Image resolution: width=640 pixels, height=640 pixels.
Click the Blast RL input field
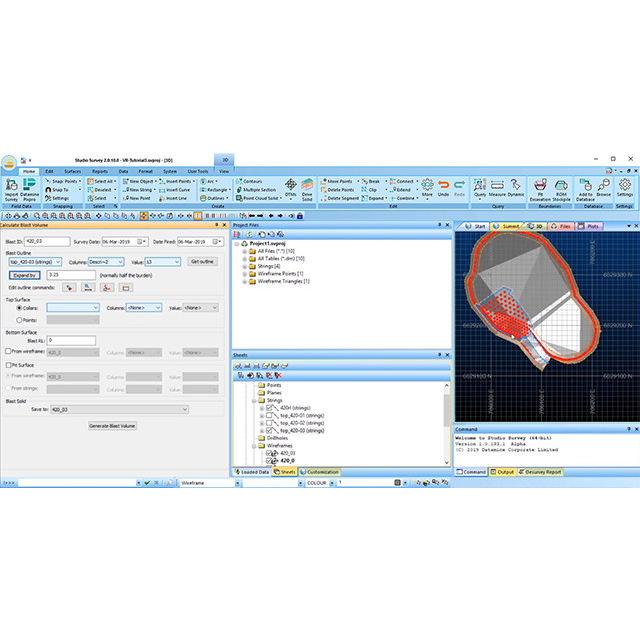70,340
